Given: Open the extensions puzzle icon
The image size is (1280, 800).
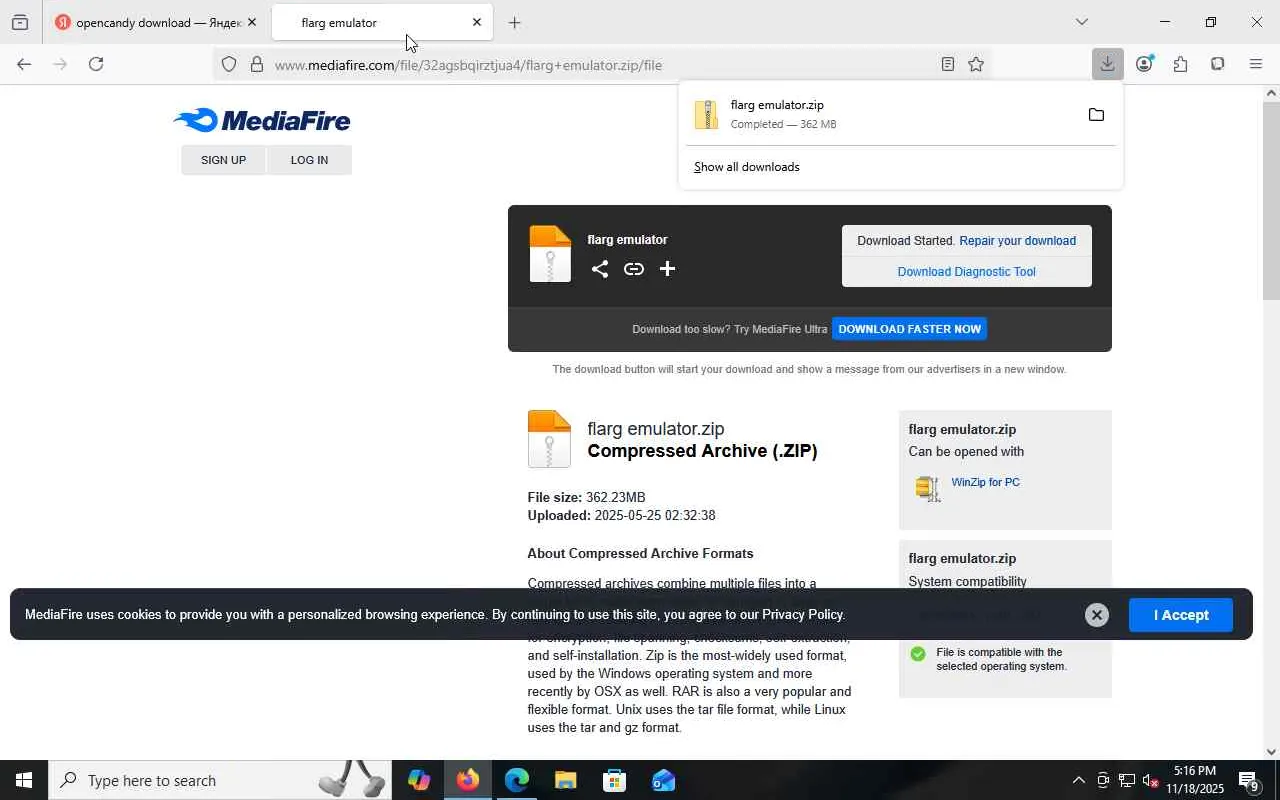Looking at the screenshot, I should pyautogui.click(x=1181, y=64).
